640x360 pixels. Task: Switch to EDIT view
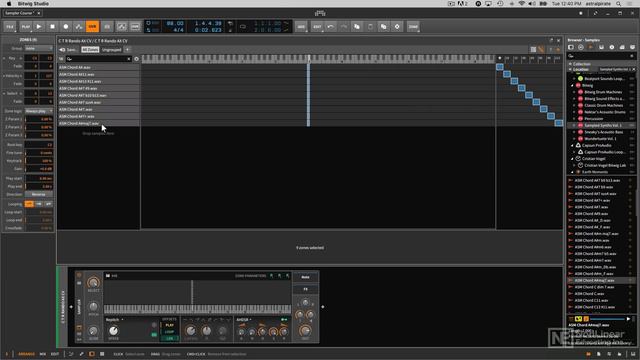click(x=55, y=354)
